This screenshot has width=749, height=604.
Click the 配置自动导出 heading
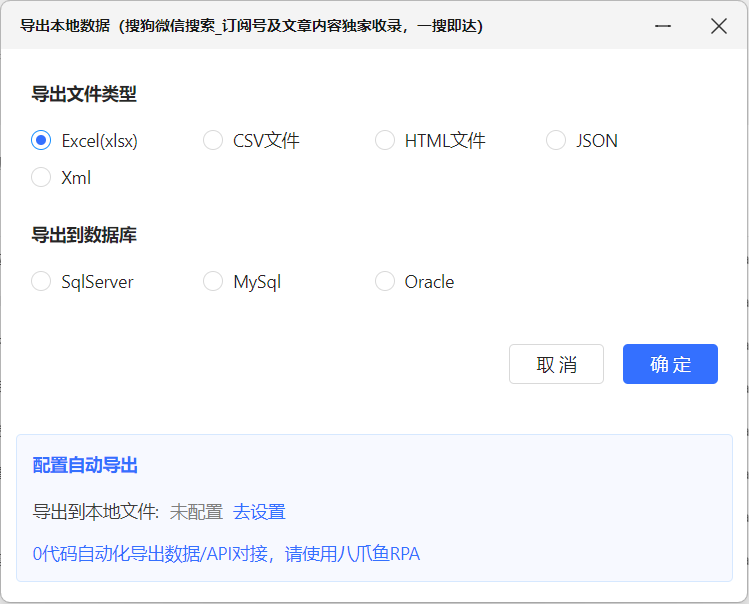[85, 465]
